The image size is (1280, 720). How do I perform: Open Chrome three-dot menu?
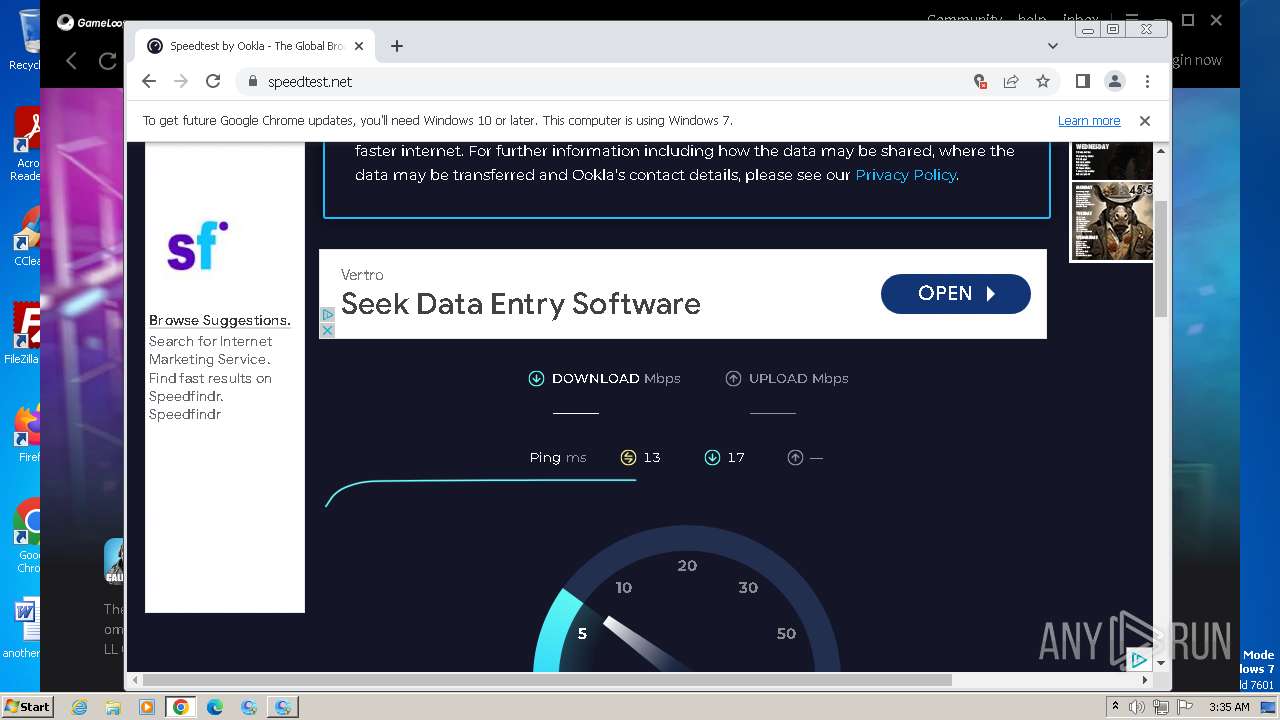pyautogui.click(x=1147, y=81)
